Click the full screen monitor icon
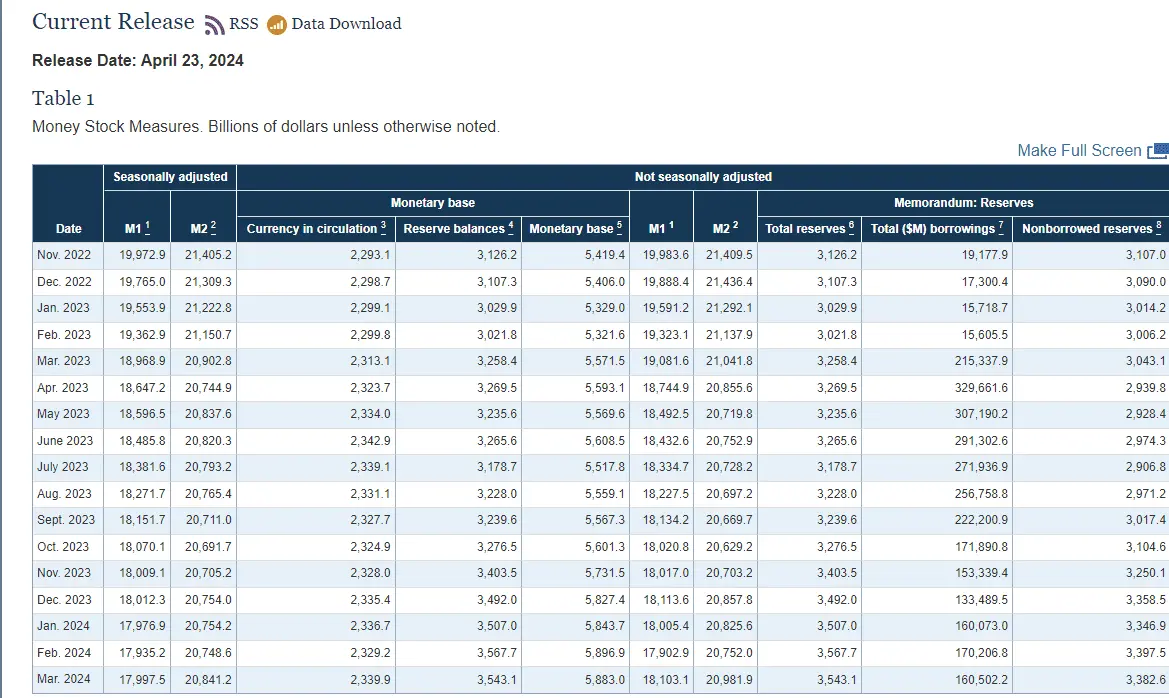The height and width of the screenshot is (698, 1169). tap(1157, 151)
